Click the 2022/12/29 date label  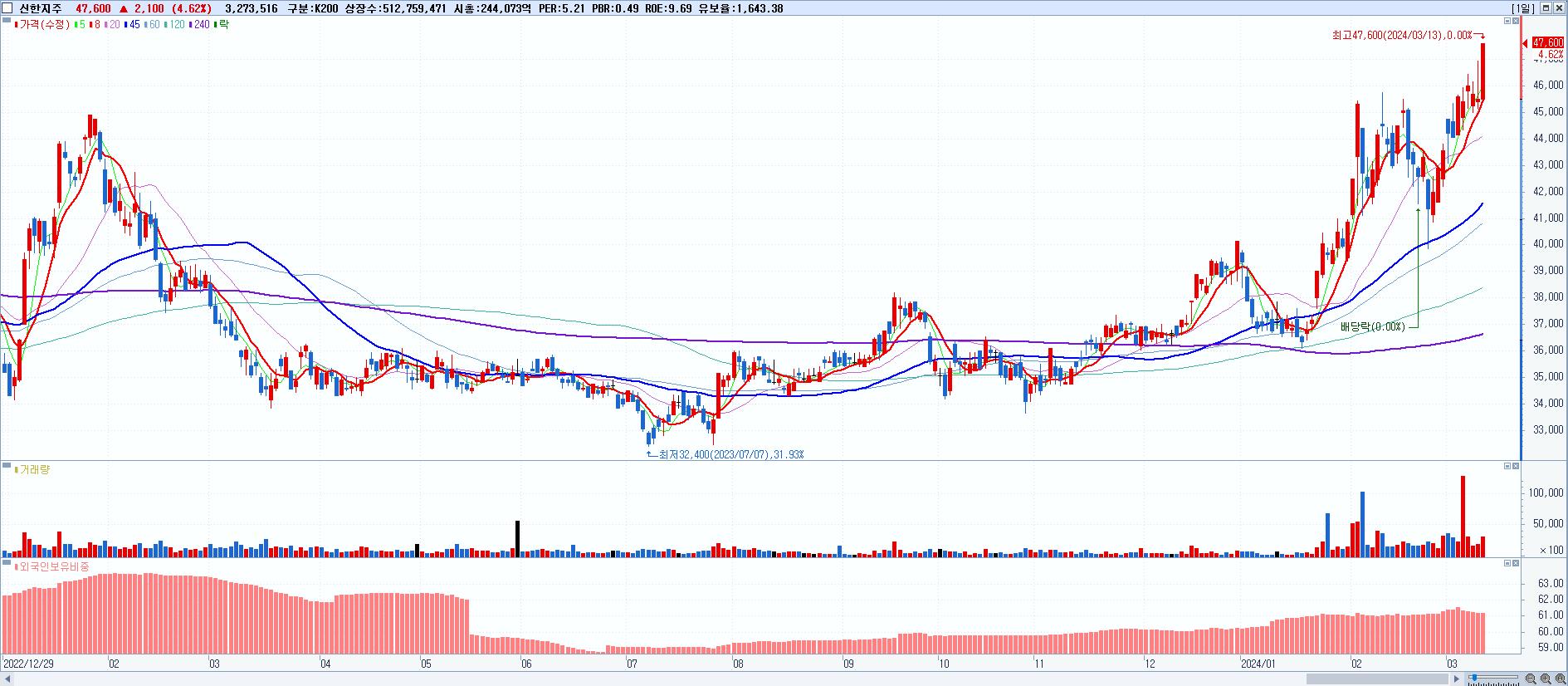click(x=29, y=664)
